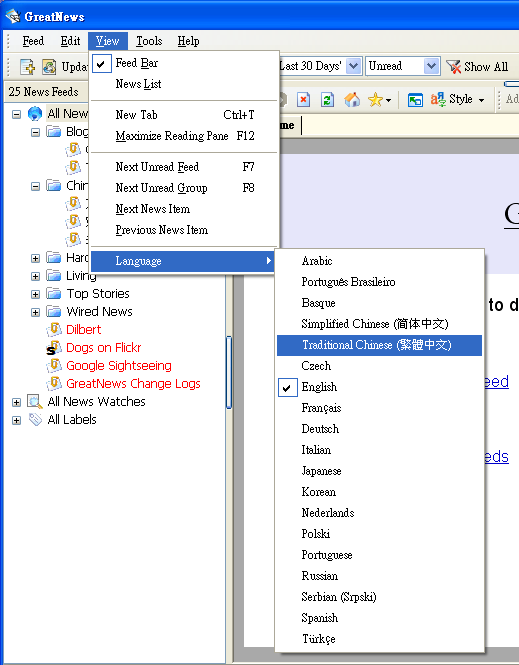
Task: Click the Add Feed toolbar icon
Action: [x=28, y=67]
